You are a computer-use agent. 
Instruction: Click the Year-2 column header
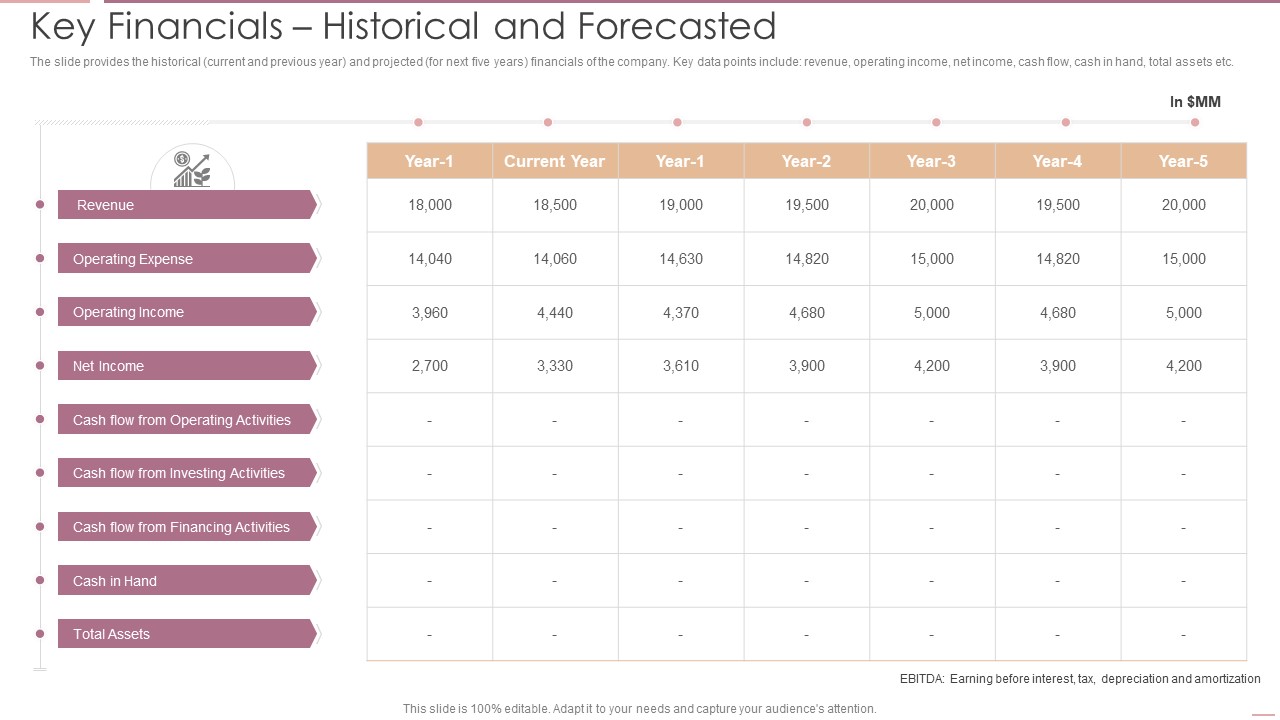click(x=807, y=161)
